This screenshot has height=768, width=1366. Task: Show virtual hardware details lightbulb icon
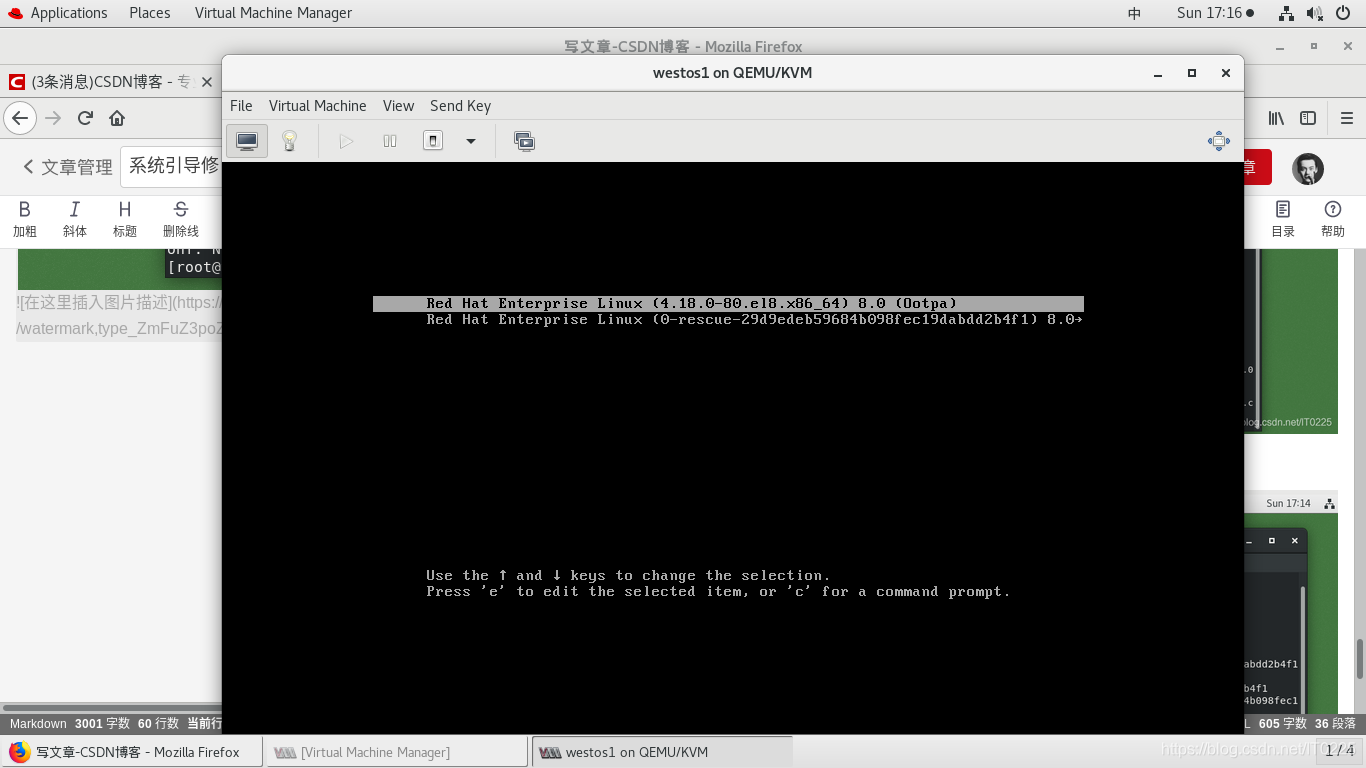coord(289,141)
